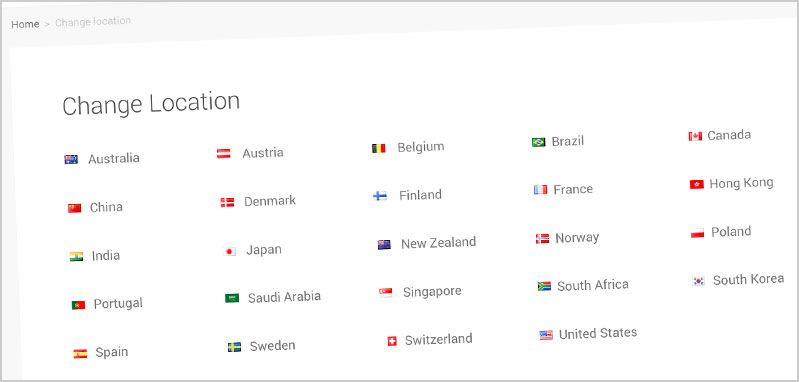Select Hong Kong as location
The height and width of the screenshot is (382, 799).
tap(741, 183)
